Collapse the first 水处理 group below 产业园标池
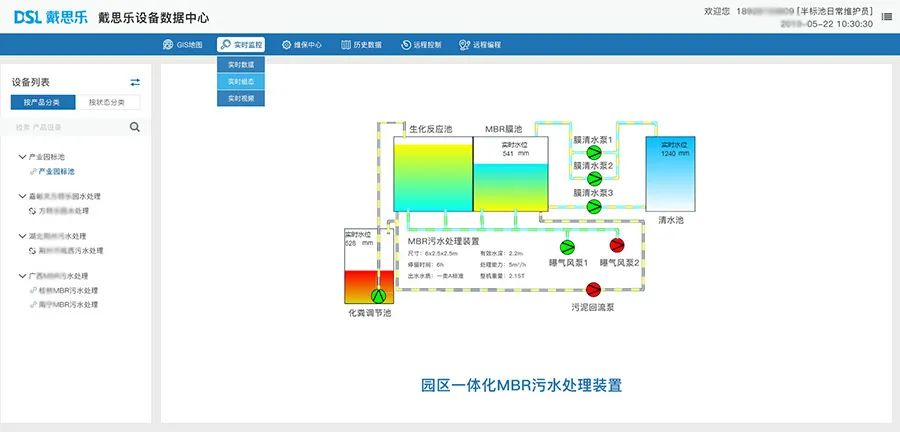The image size is (900, 432). [x=22, y=196]
